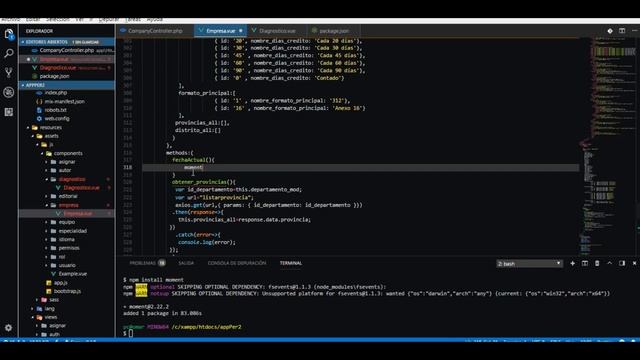Collapse the APPPER2 project section

(23, 85)
